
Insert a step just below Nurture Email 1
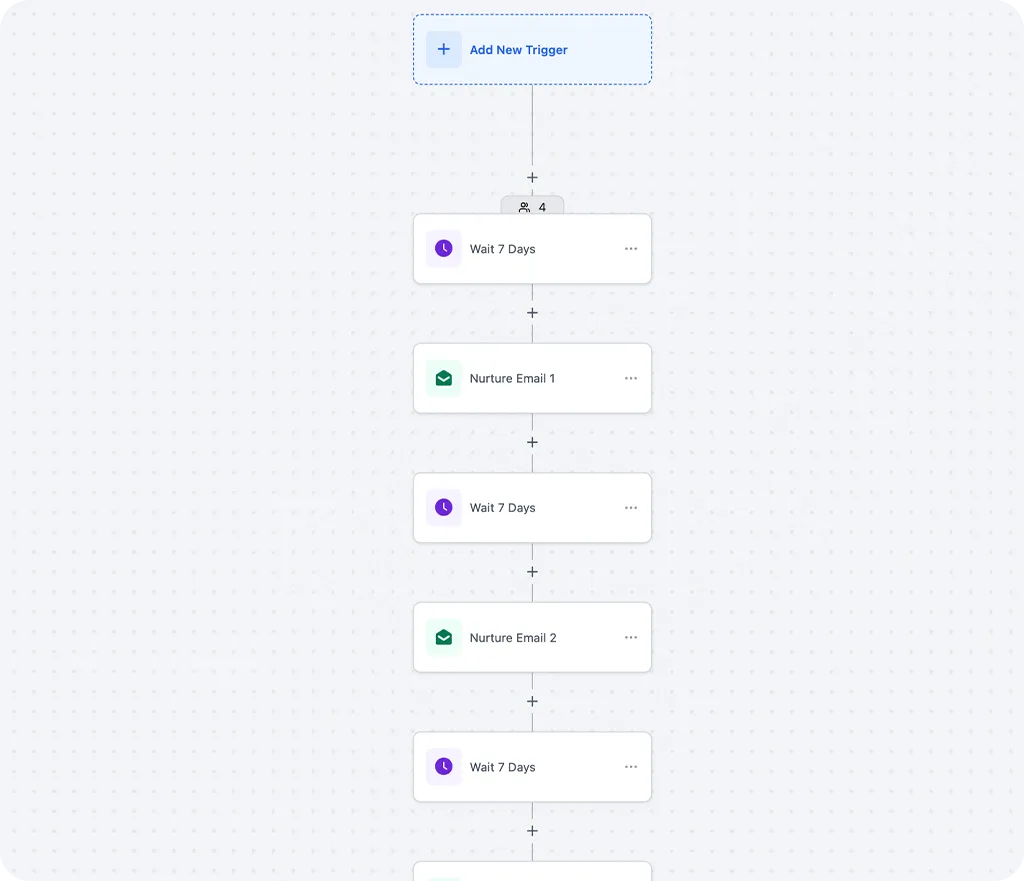532,442
